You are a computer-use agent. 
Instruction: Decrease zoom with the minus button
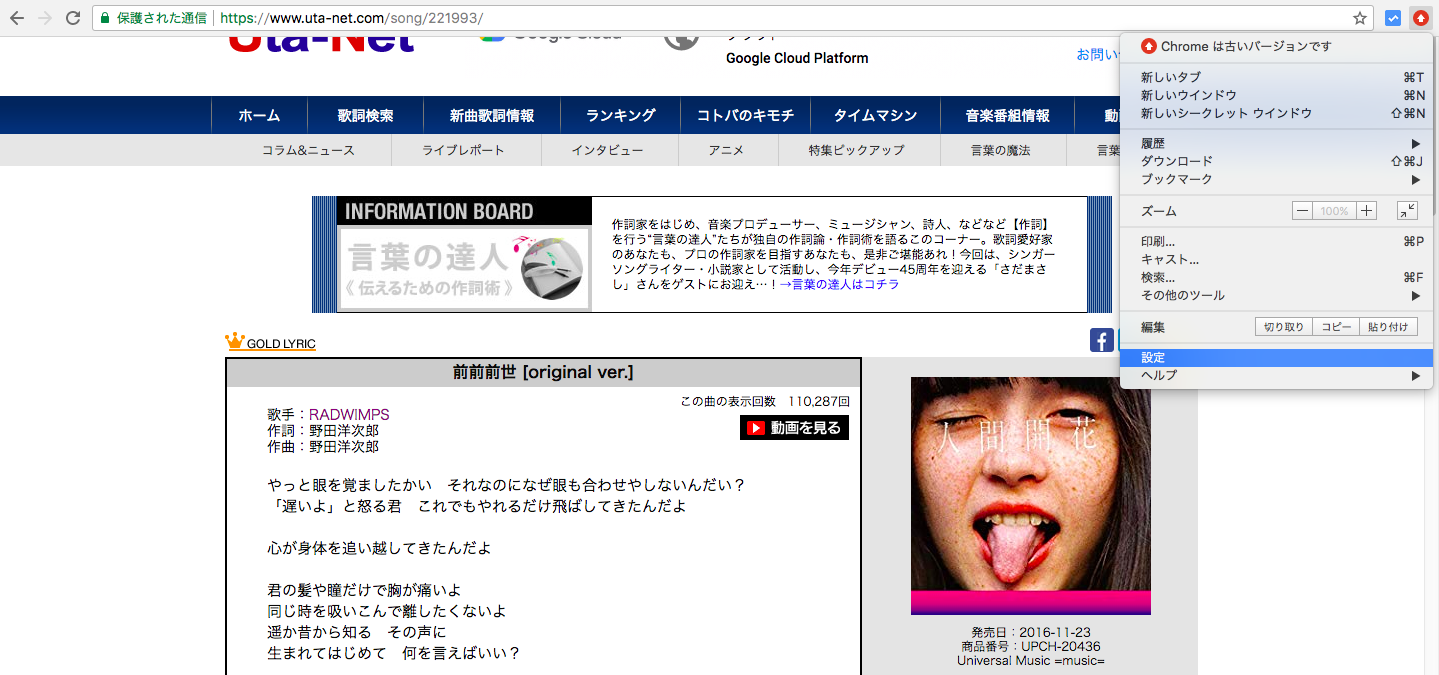click(x=1302, y=211)
